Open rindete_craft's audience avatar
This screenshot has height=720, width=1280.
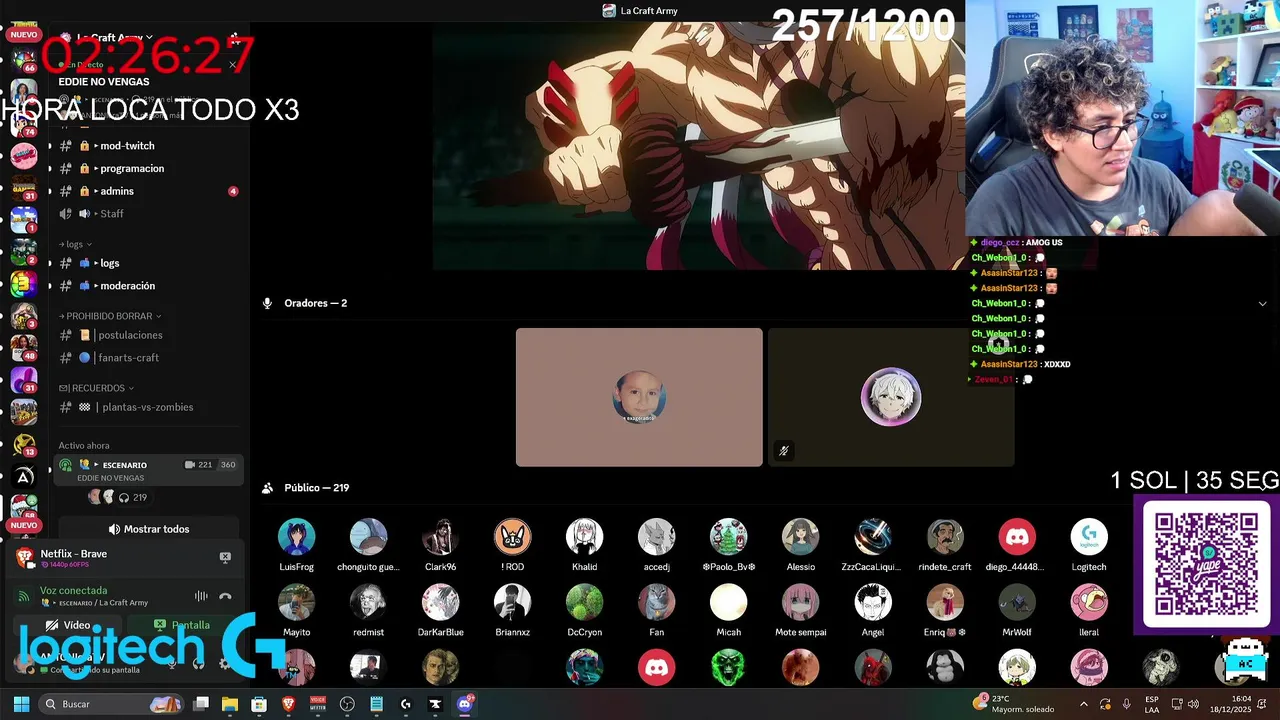tap(945, 537)
